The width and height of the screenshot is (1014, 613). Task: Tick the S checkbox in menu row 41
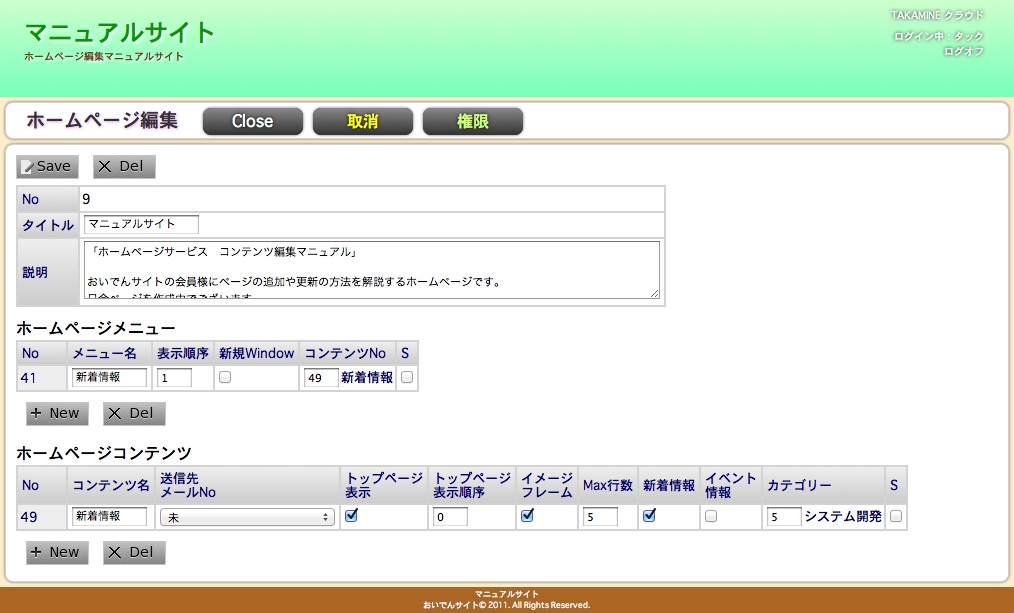tap(407, 377)
